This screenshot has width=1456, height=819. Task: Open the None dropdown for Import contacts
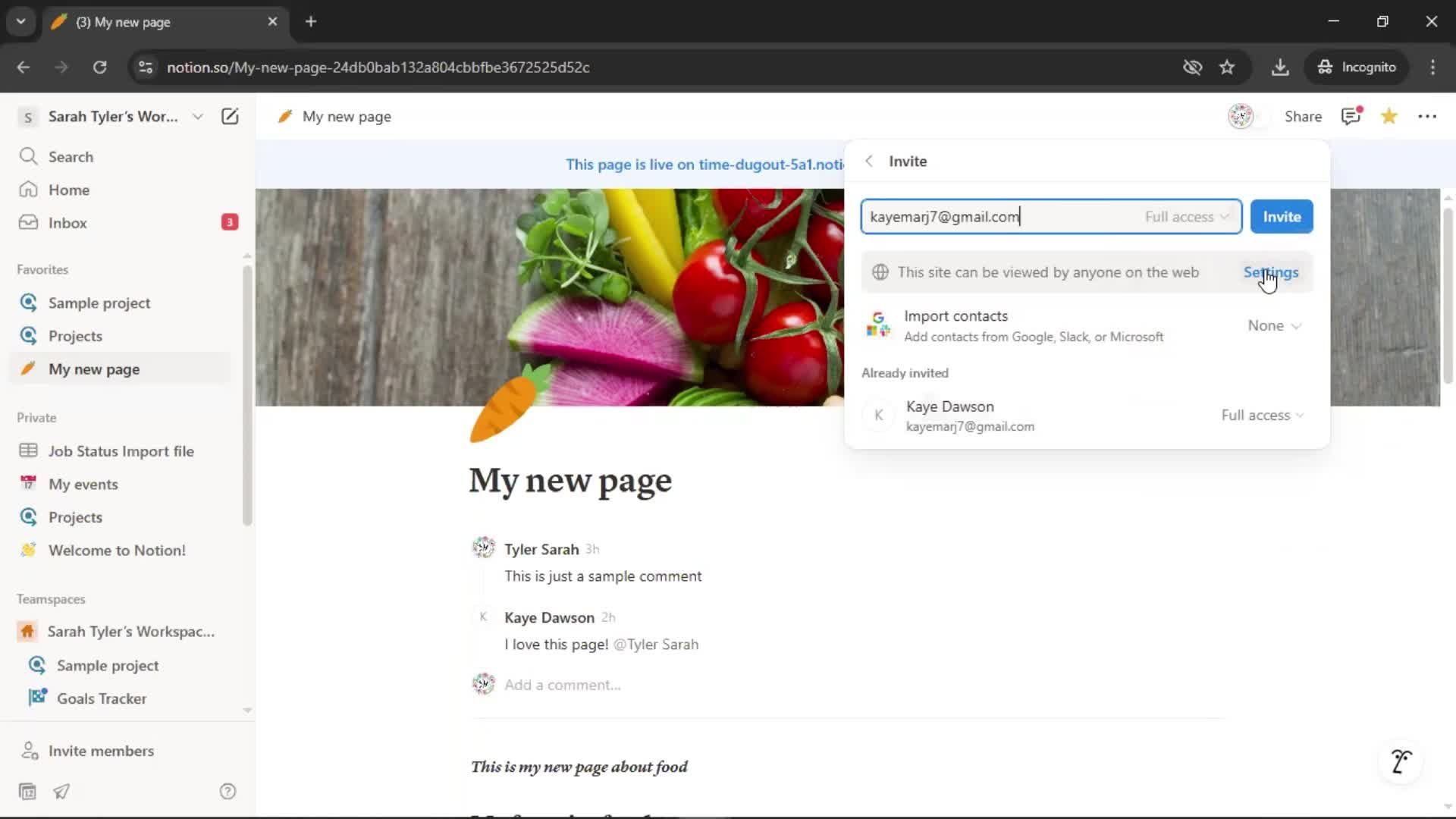pos(1275,326)
